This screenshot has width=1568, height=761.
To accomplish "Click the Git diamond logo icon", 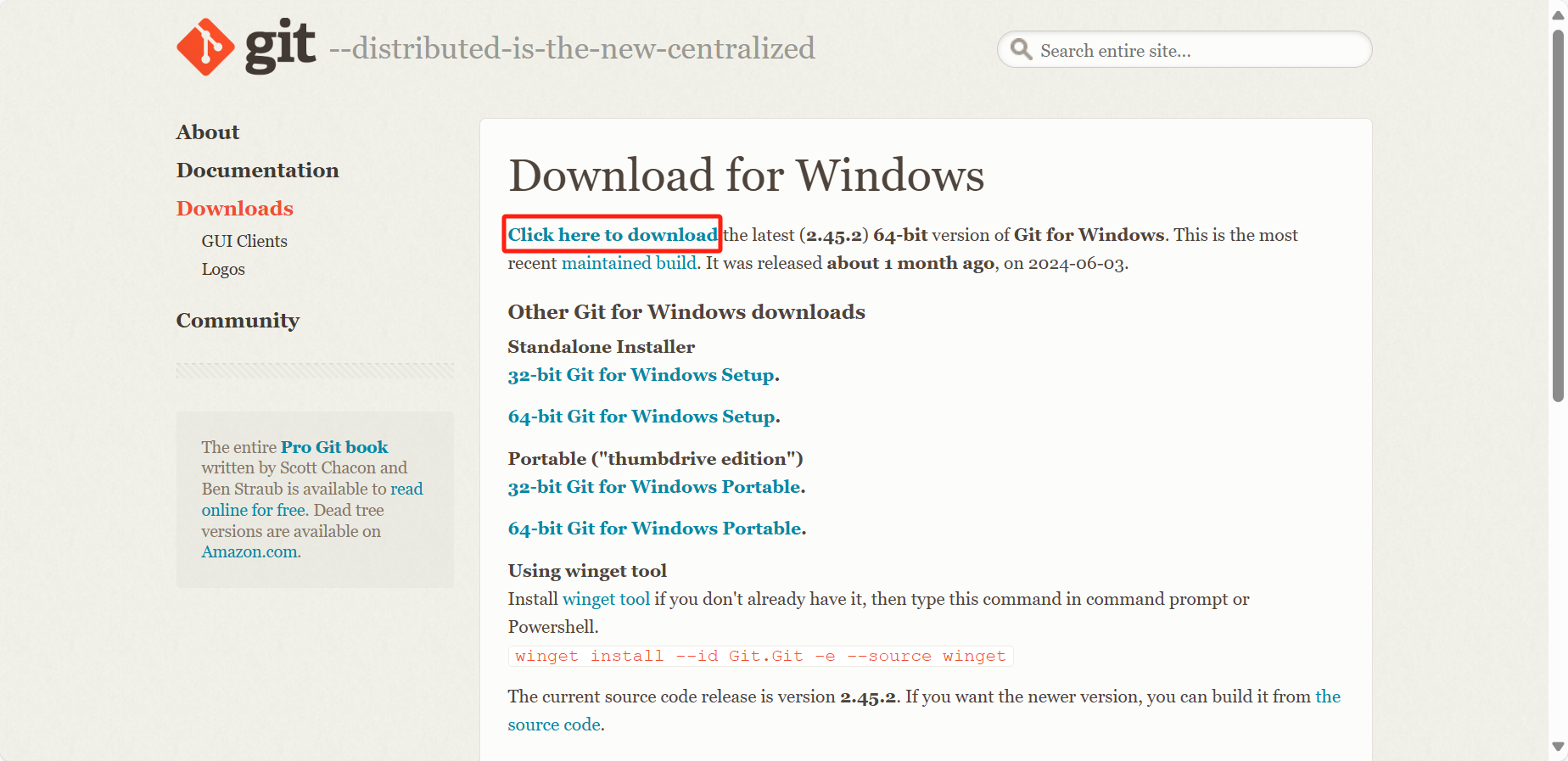I will [205, 48].
